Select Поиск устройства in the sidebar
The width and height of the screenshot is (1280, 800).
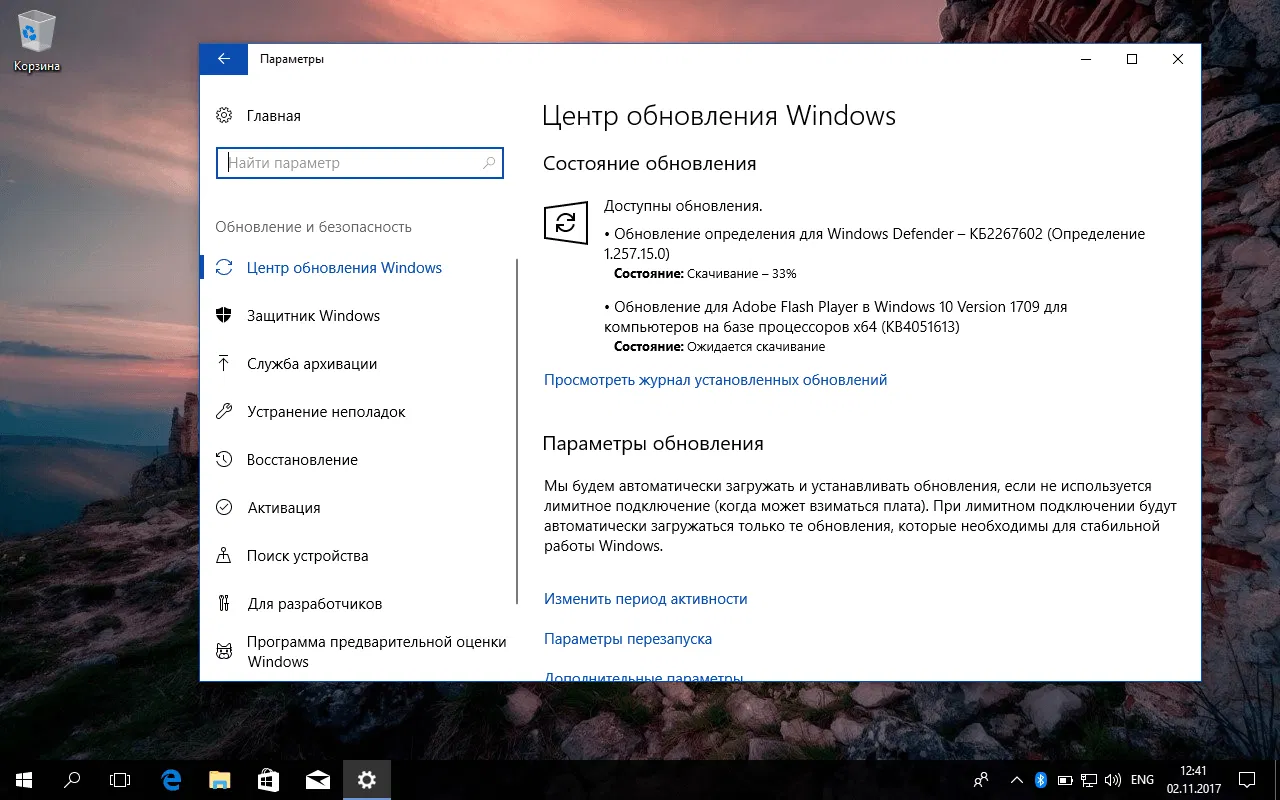click(x=308, y=555)
